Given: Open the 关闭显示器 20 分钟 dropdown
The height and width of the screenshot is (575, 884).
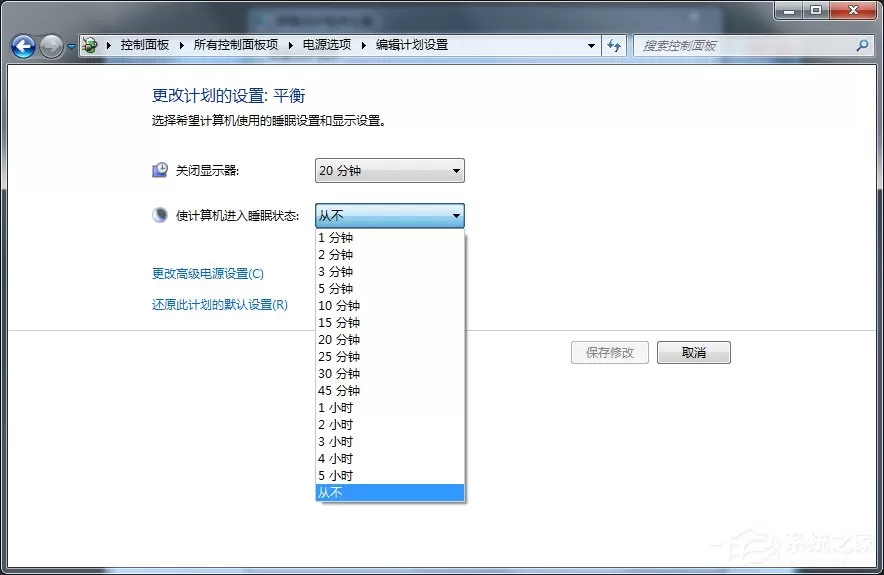Looking at the screenshot, I should coord(390,171).
